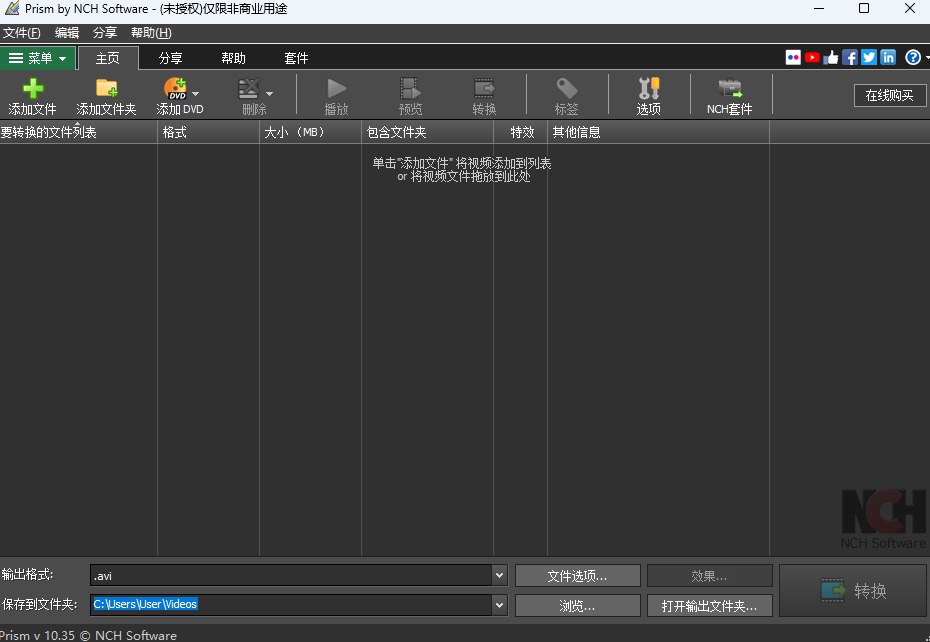Click the Preview (预览) toolbar icon

[410, 88]
